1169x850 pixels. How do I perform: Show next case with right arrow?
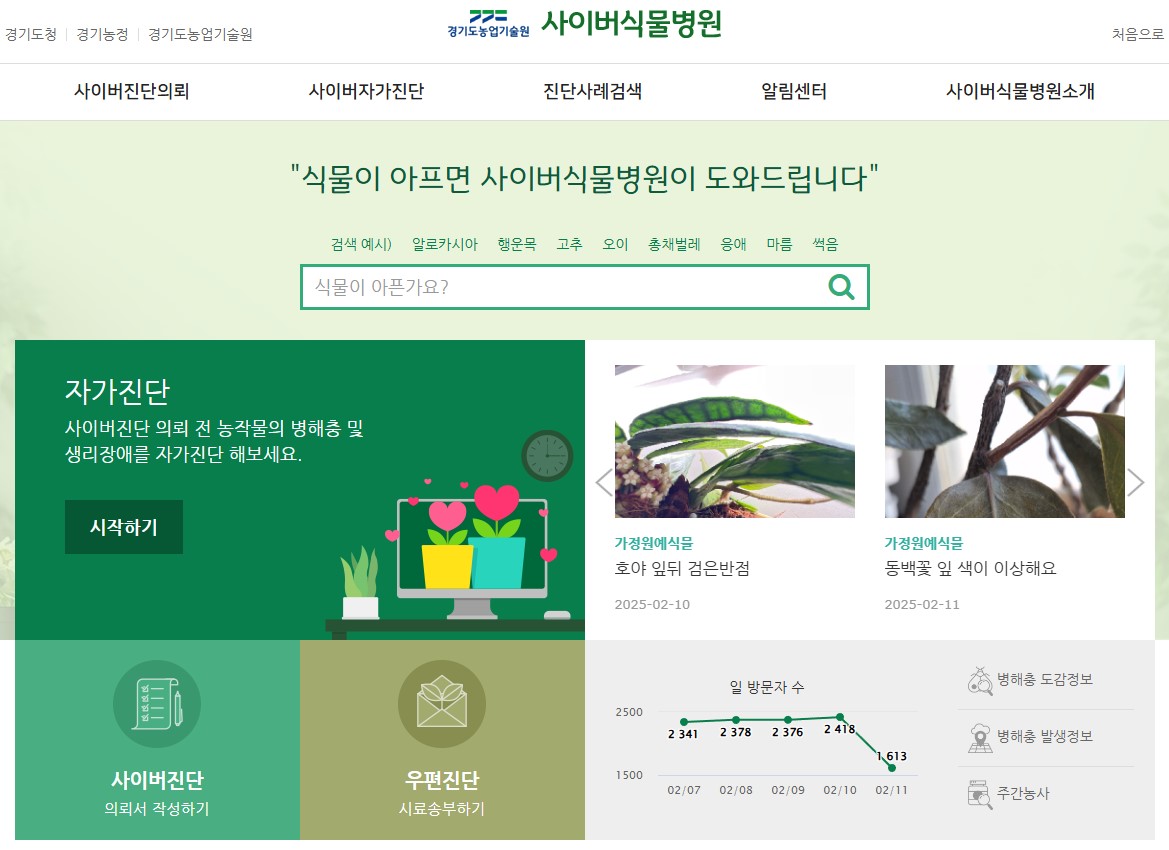pos(1135,482)
